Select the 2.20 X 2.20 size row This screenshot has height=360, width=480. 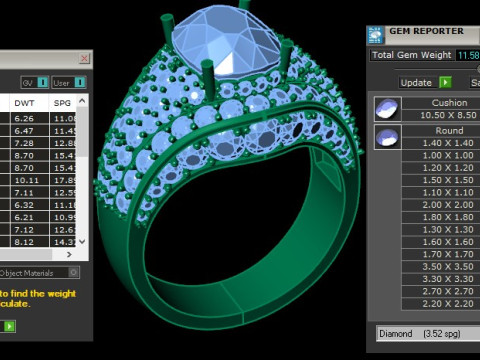[441, 304]
